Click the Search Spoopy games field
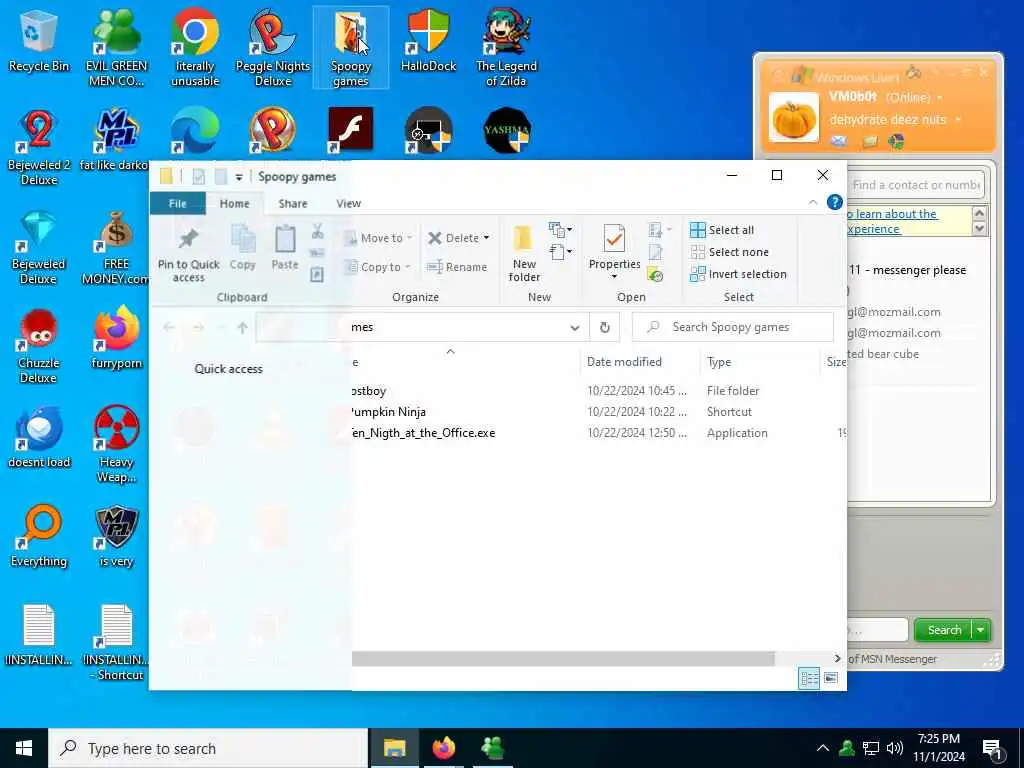1024x768 pixels. click(733, 327)
